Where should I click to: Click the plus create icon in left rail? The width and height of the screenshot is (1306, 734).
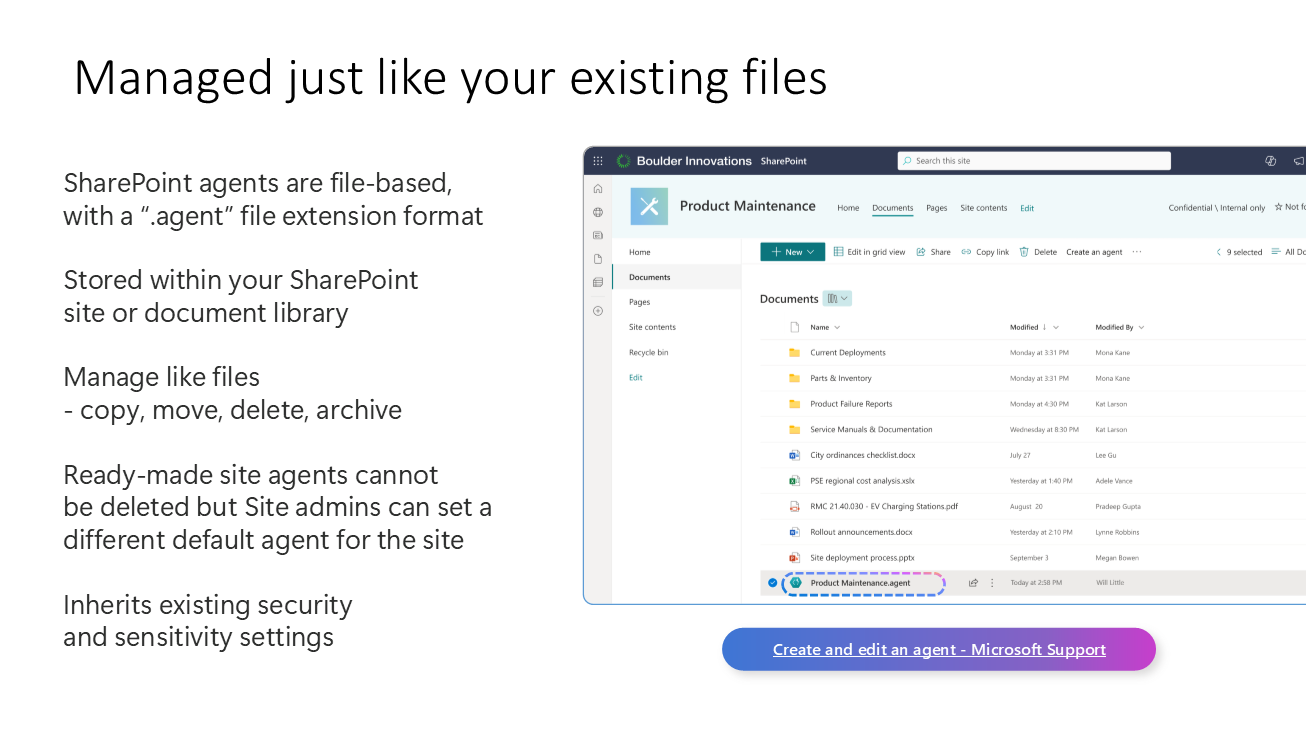598,311
